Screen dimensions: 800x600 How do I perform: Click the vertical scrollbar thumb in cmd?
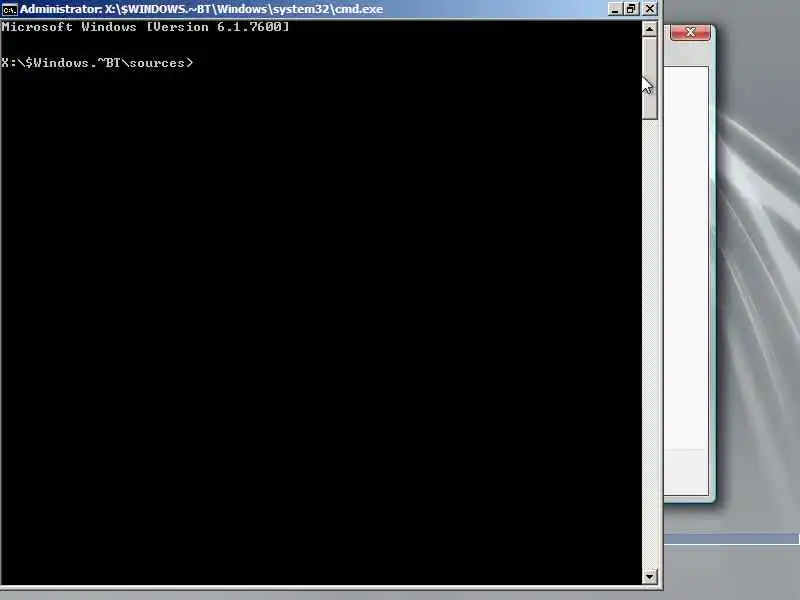(x=649, y=79)
